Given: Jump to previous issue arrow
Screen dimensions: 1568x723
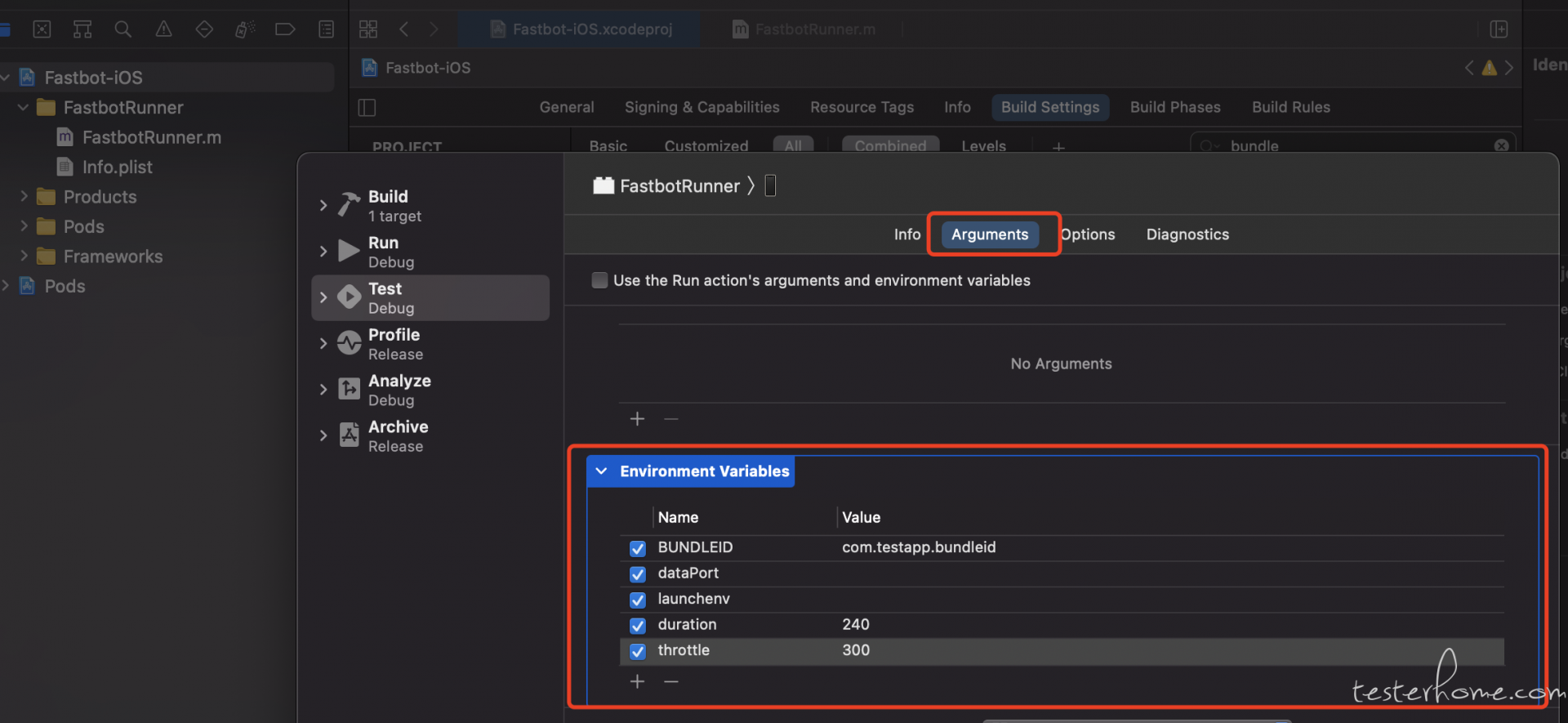Looking at the screenshot, I should point(1469,68).
